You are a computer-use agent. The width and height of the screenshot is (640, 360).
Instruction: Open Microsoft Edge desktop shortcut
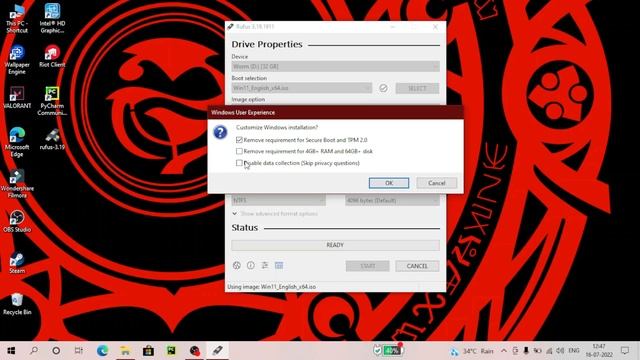click(17, 142)
